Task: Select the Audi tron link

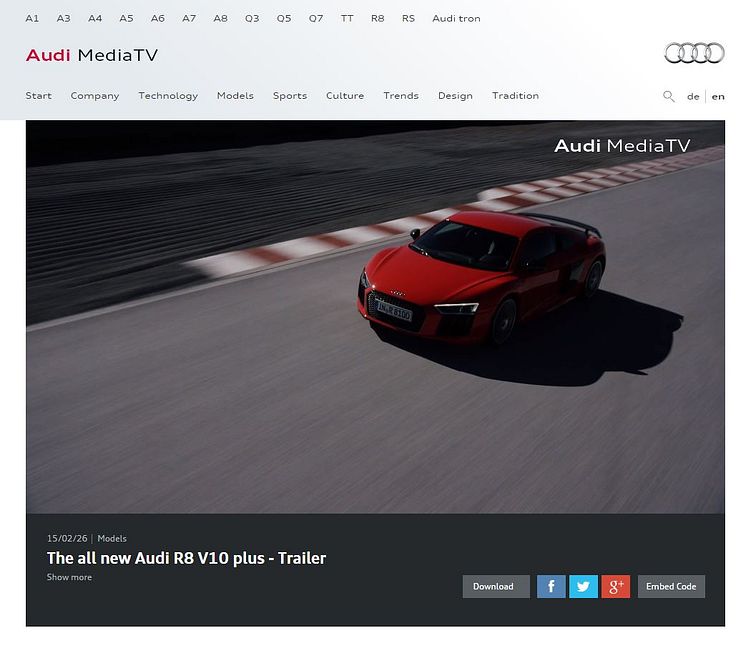Action: click(x=456, y=19)
